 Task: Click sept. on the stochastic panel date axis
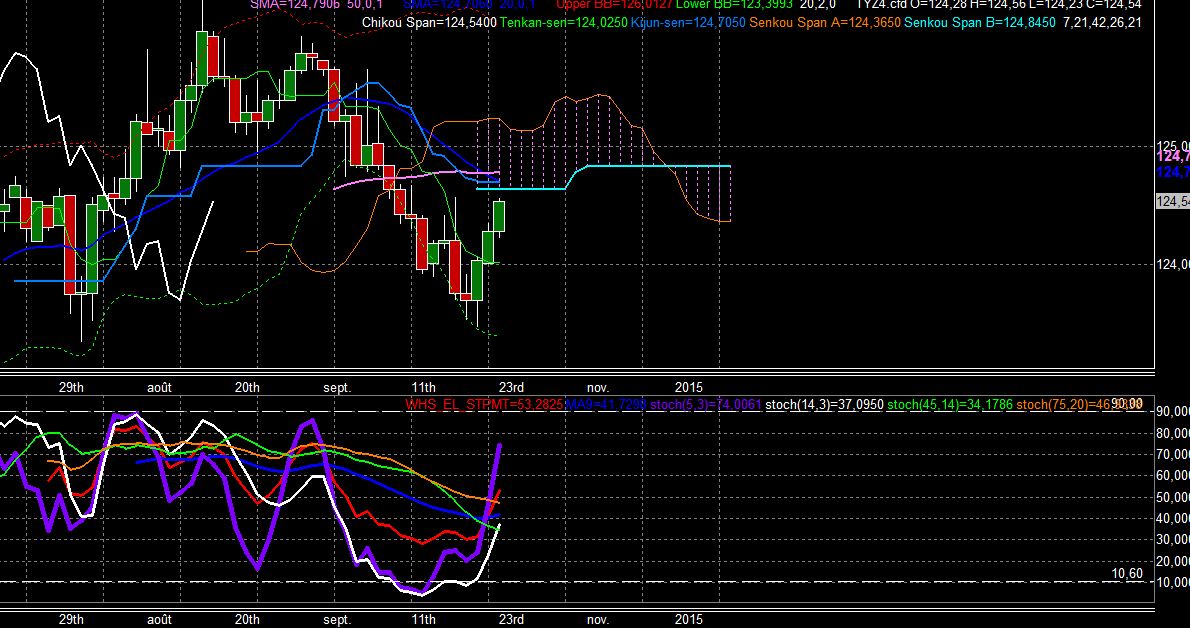pyautogui.click(x=338, y=620)
